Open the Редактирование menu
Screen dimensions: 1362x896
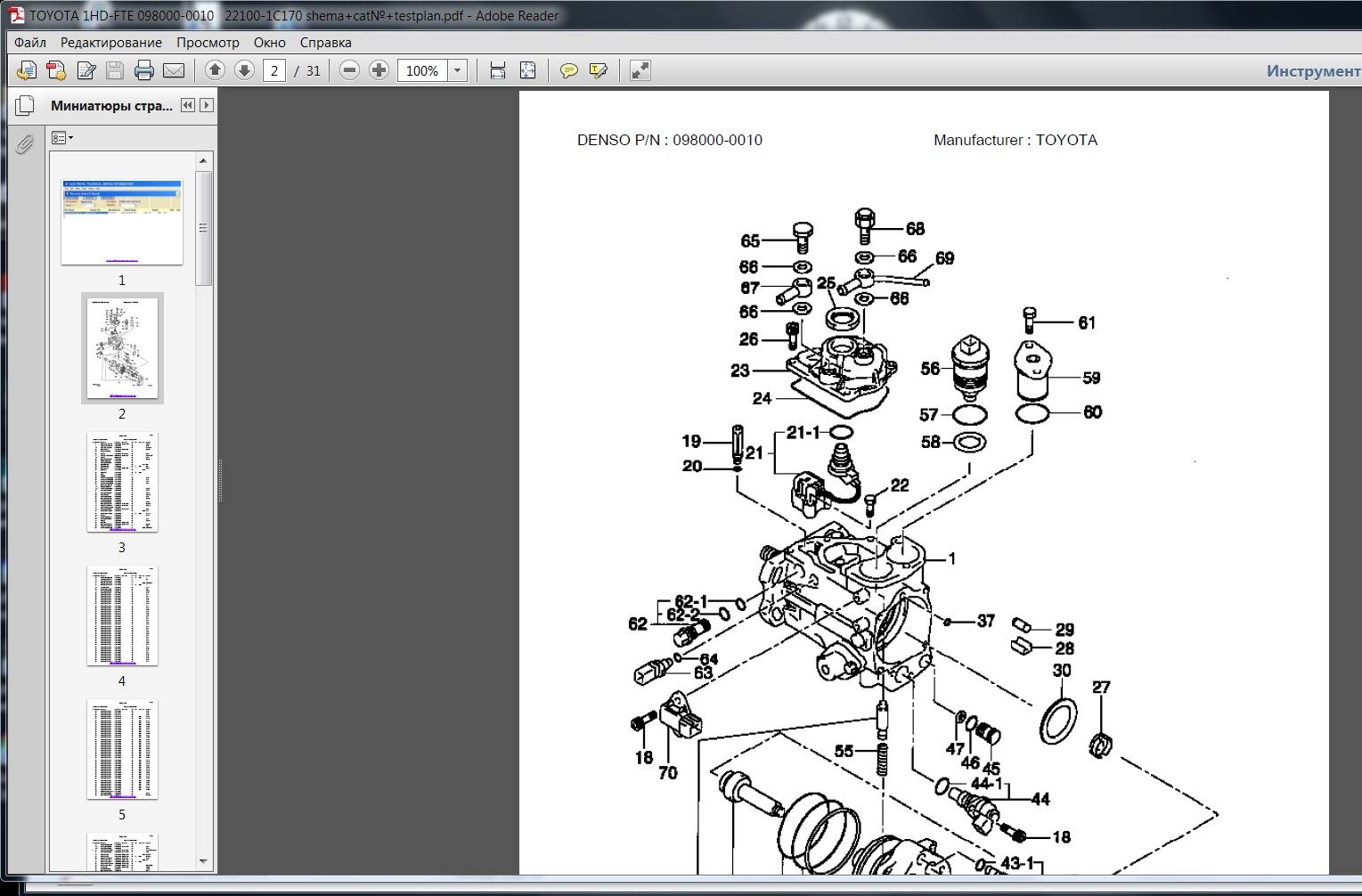click(x=111, y=42)
